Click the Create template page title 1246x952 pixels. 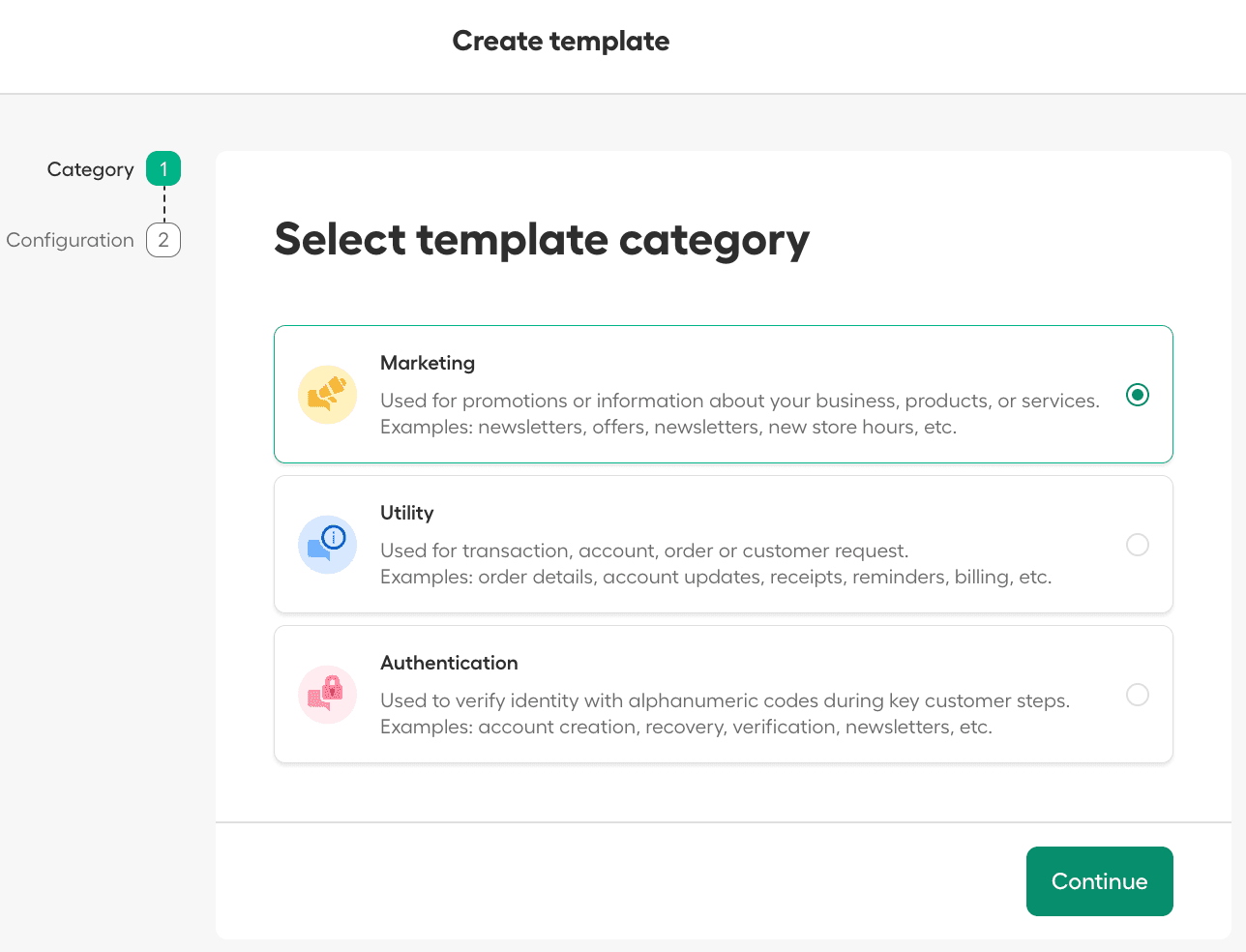(560, 41)
